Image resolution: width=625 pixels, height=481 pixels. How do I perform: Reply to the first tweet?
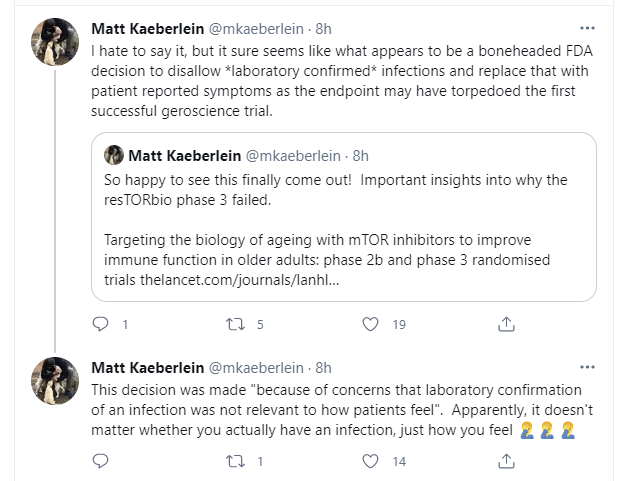tap(100, 324)
